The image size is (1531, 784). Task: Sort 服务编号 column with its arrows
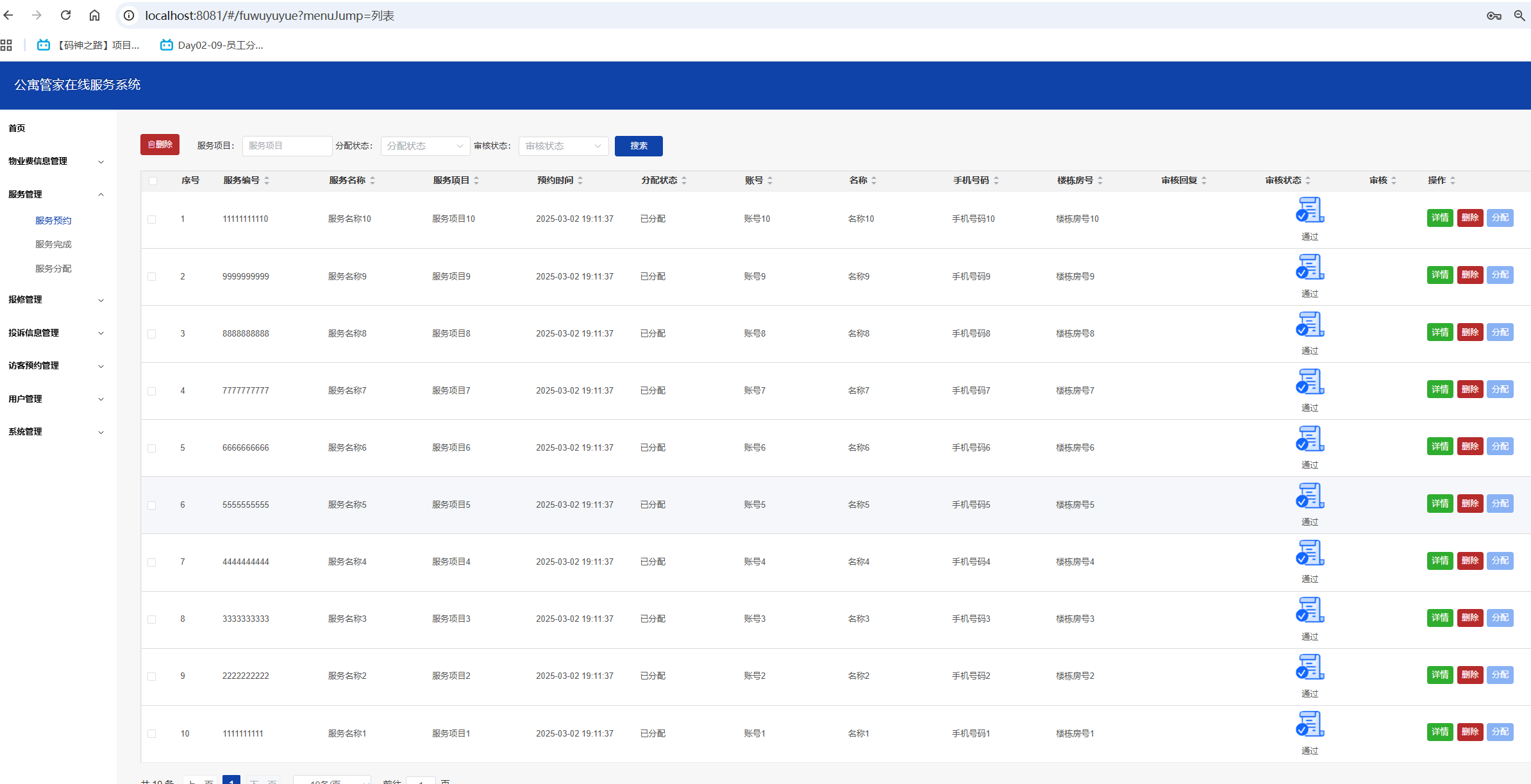coord(267,181)
